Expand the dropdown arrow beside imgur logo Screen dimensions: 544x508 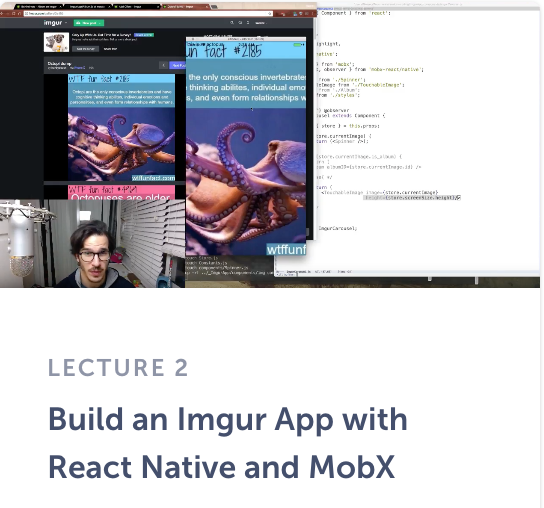66,23
